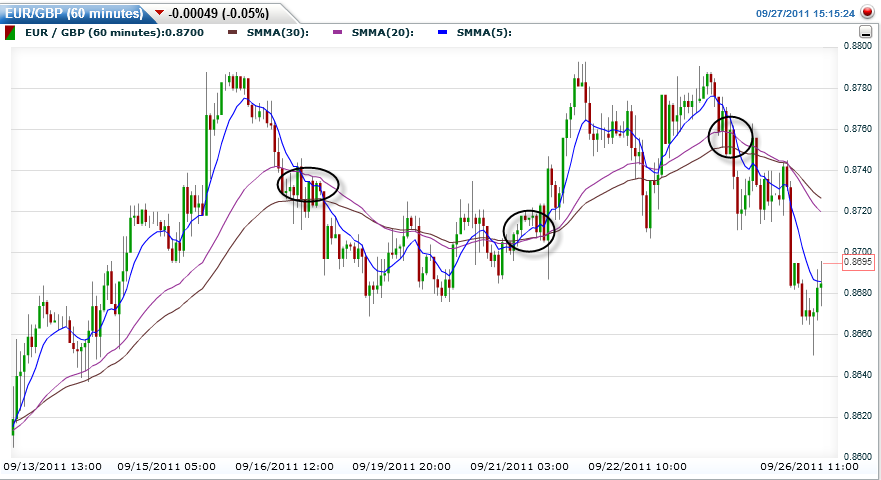Click the red down-arrow price change indicator
This screenshot has height=480, width=881.
pyautogui.click(x=159, y=13)
